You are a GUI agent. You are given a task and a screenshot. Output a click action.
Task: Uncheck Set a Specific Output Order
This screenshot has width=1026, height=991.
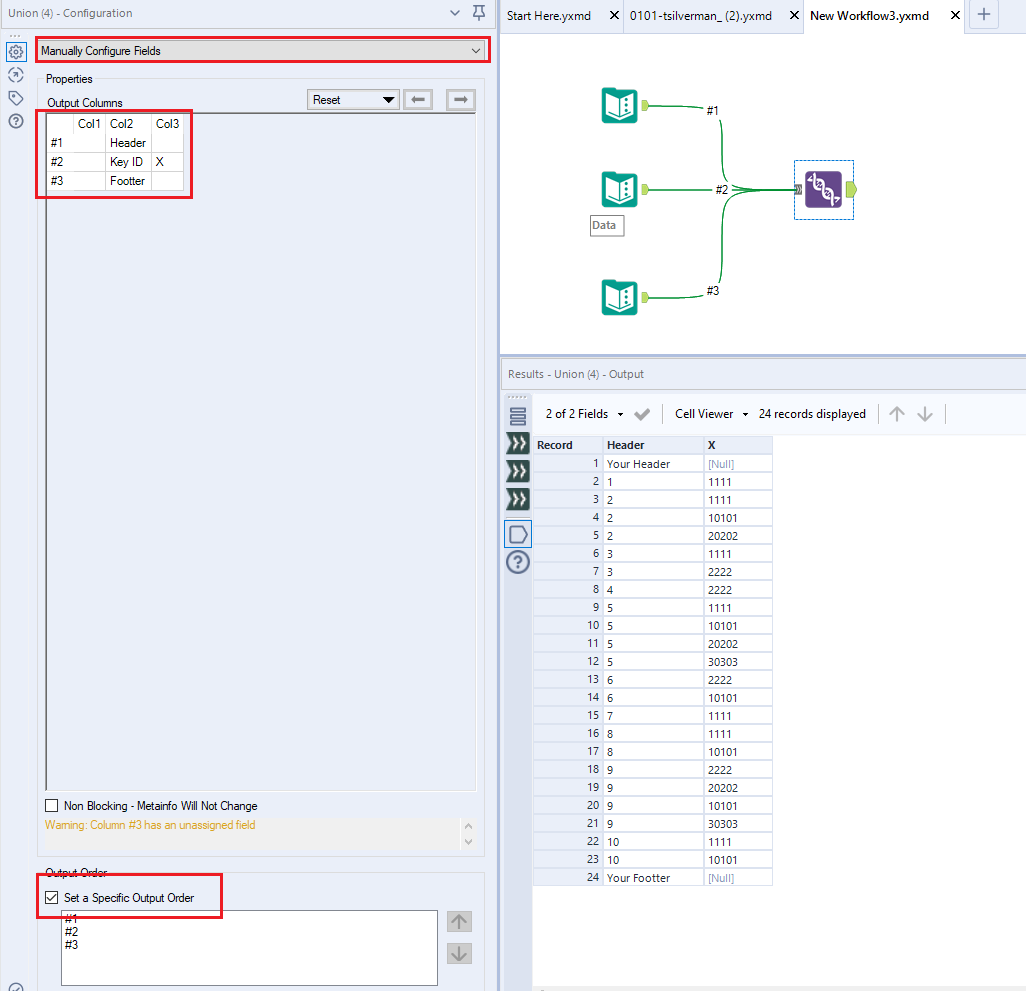click(51, 896)
